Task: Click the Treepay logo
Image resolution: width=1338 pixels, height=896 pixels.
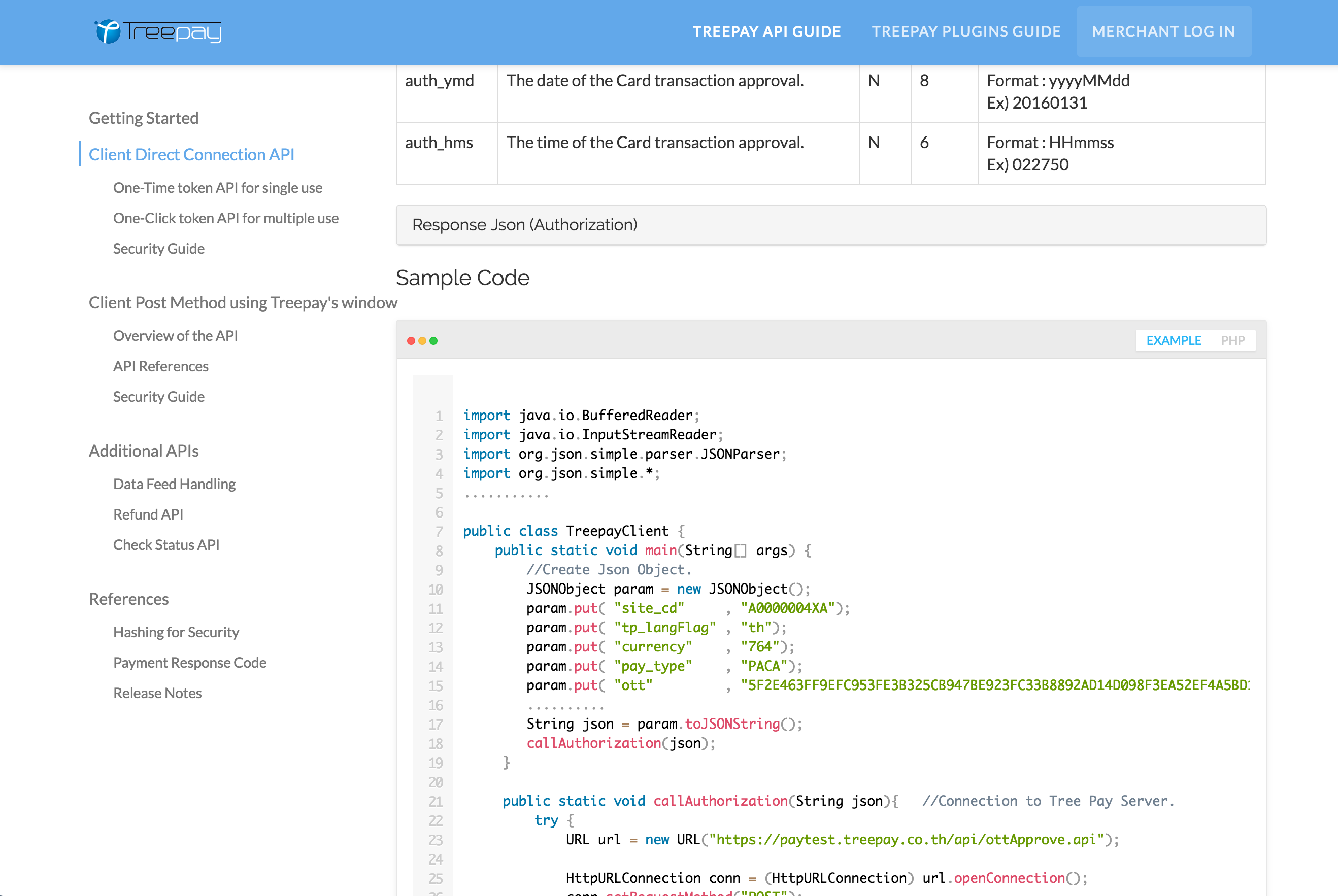Action: pos(158,31)
